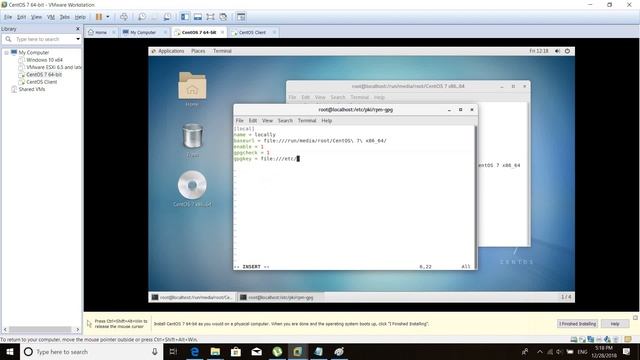Open the Mail app from the taskbar
Image resolution: width=640 pixels, height=360 pixels.
click(x=256, y=351)
